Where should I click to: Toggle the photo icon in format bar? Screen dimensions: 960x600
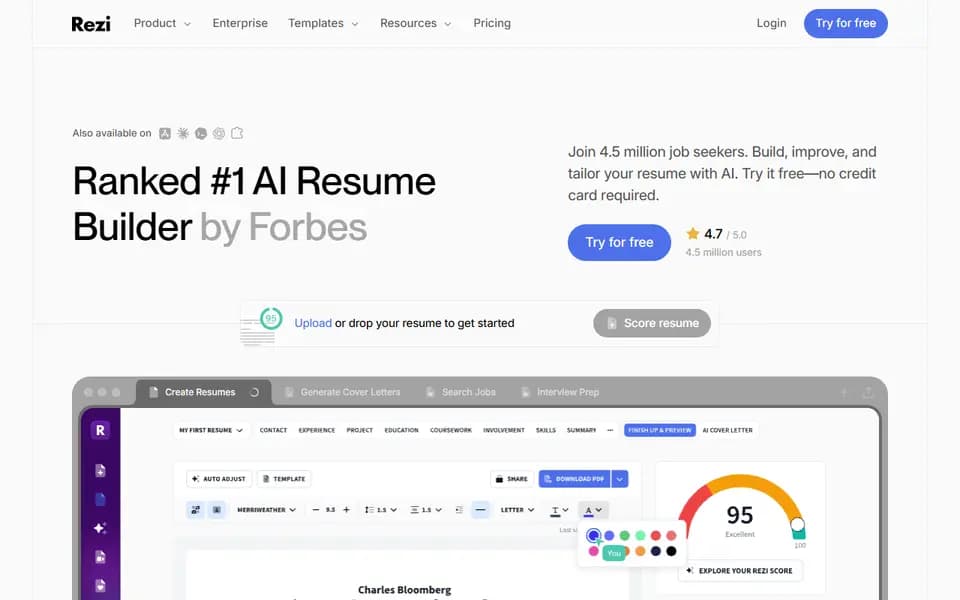(217, 509)
